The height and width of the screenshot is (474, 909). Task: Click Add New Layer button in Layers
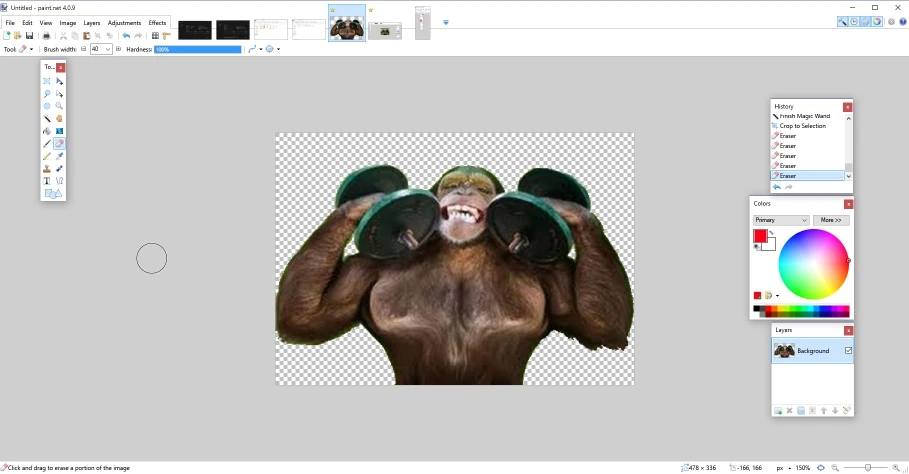(778, 410)
